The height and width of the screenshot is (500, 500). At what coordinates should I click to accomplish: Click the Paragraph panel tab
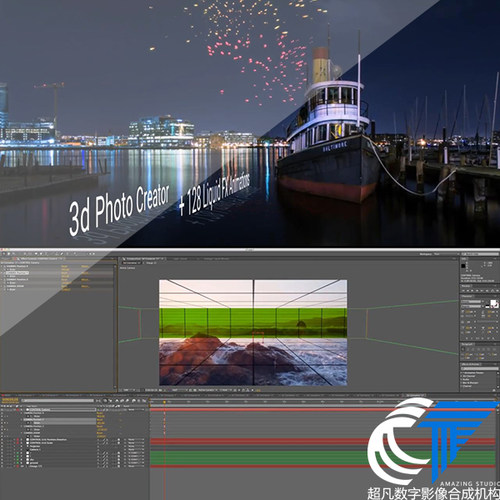(x=467, y=344)
